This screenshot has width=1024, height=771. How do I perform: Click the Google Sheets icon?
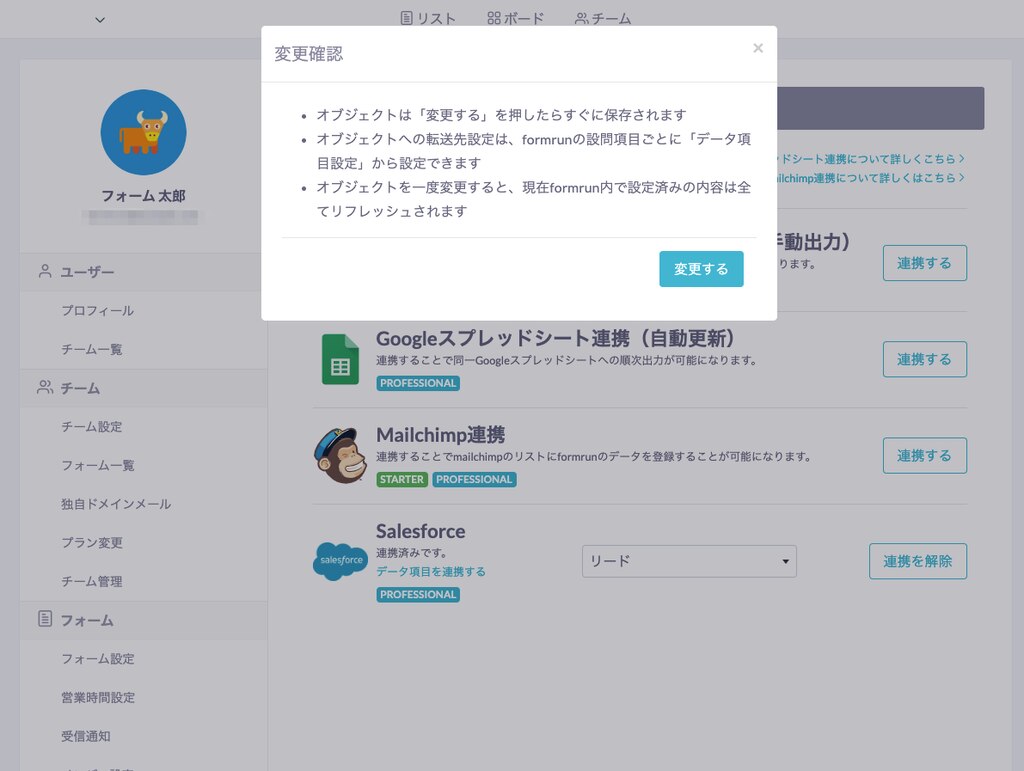[340, 360]
